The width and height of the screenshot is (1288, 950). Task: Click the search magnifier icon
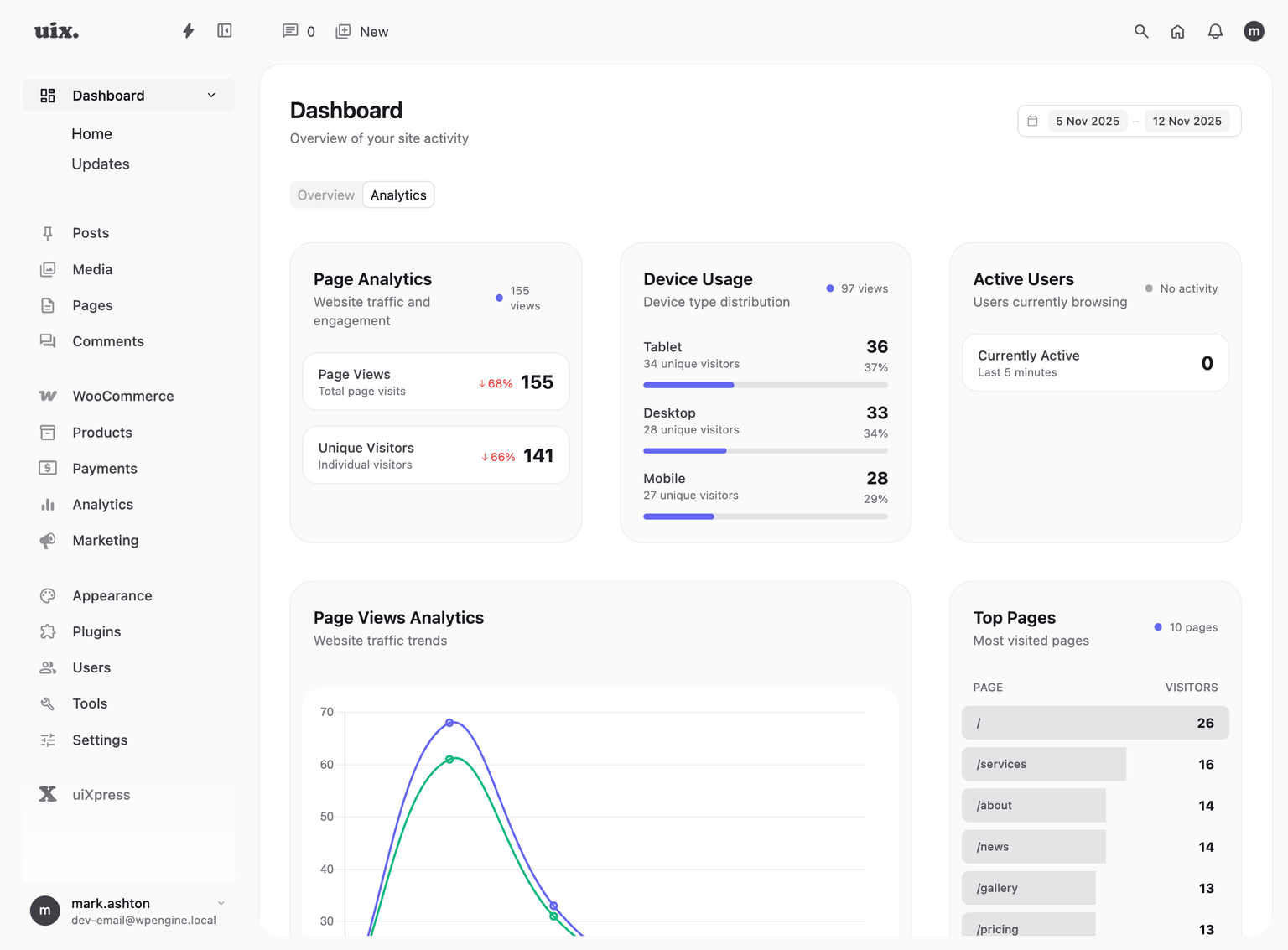click(x=1141, y=31)
